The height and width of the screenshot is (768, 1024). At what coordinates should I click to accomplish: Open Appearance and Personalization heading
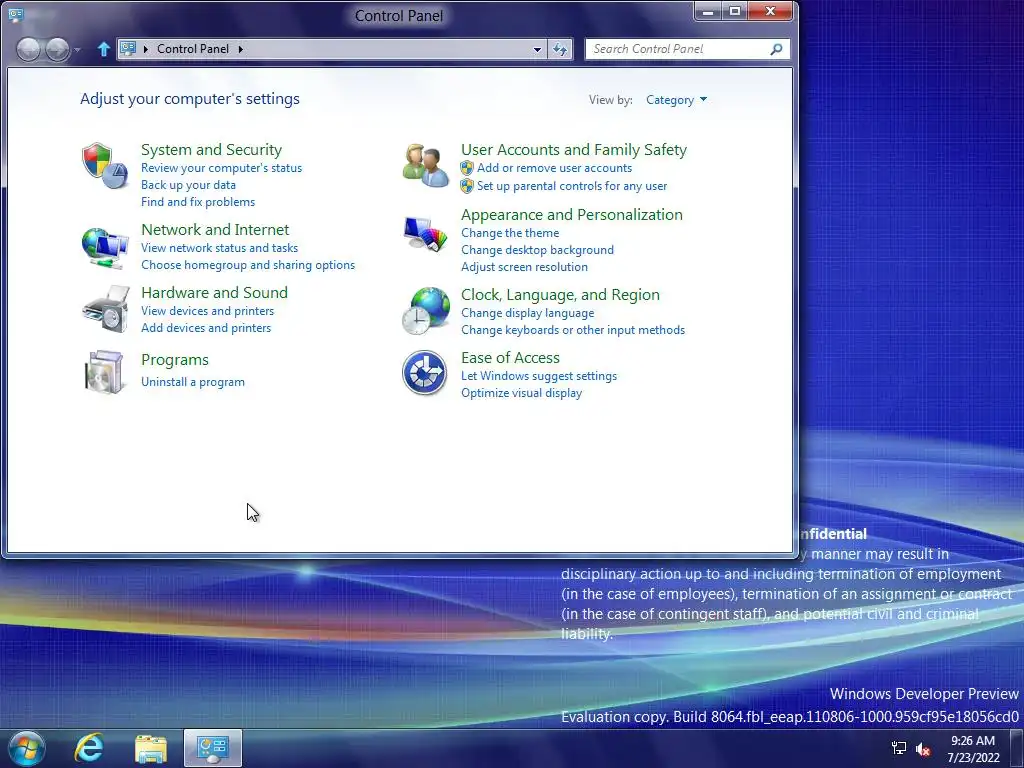572,215
